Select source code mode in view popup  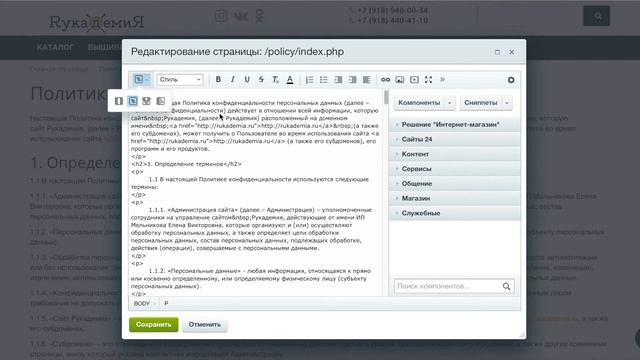pos(133,101)
